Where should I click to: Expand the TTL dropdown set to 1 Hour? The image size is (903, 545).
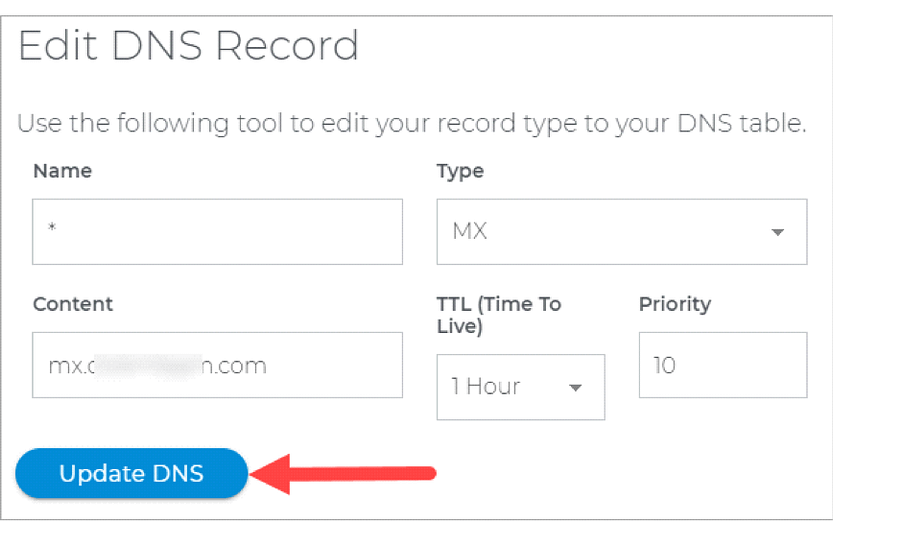click(x=520, y=387)
